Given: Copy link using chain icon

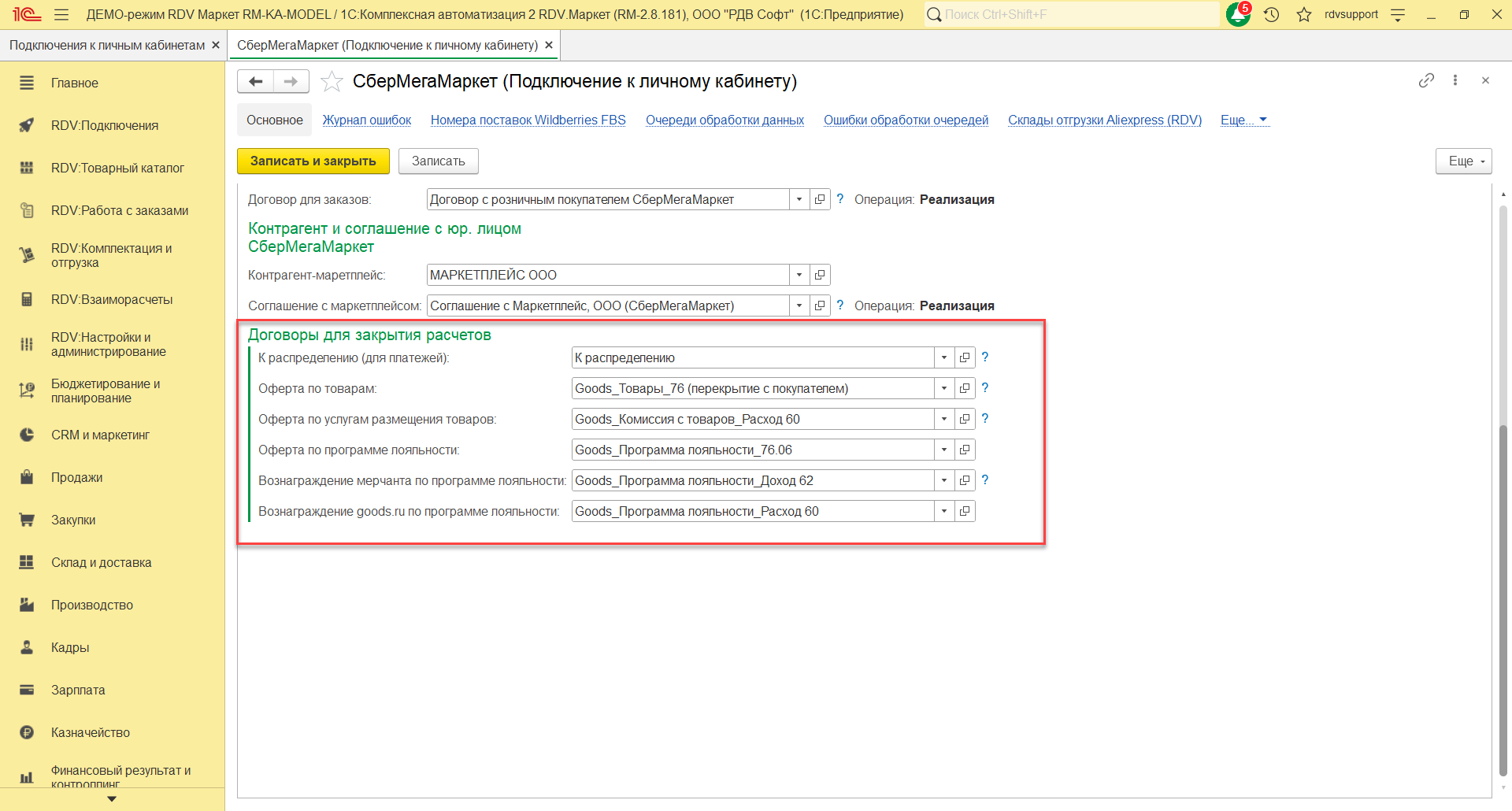Looking at the screenshot, I should pos(1426,80).
